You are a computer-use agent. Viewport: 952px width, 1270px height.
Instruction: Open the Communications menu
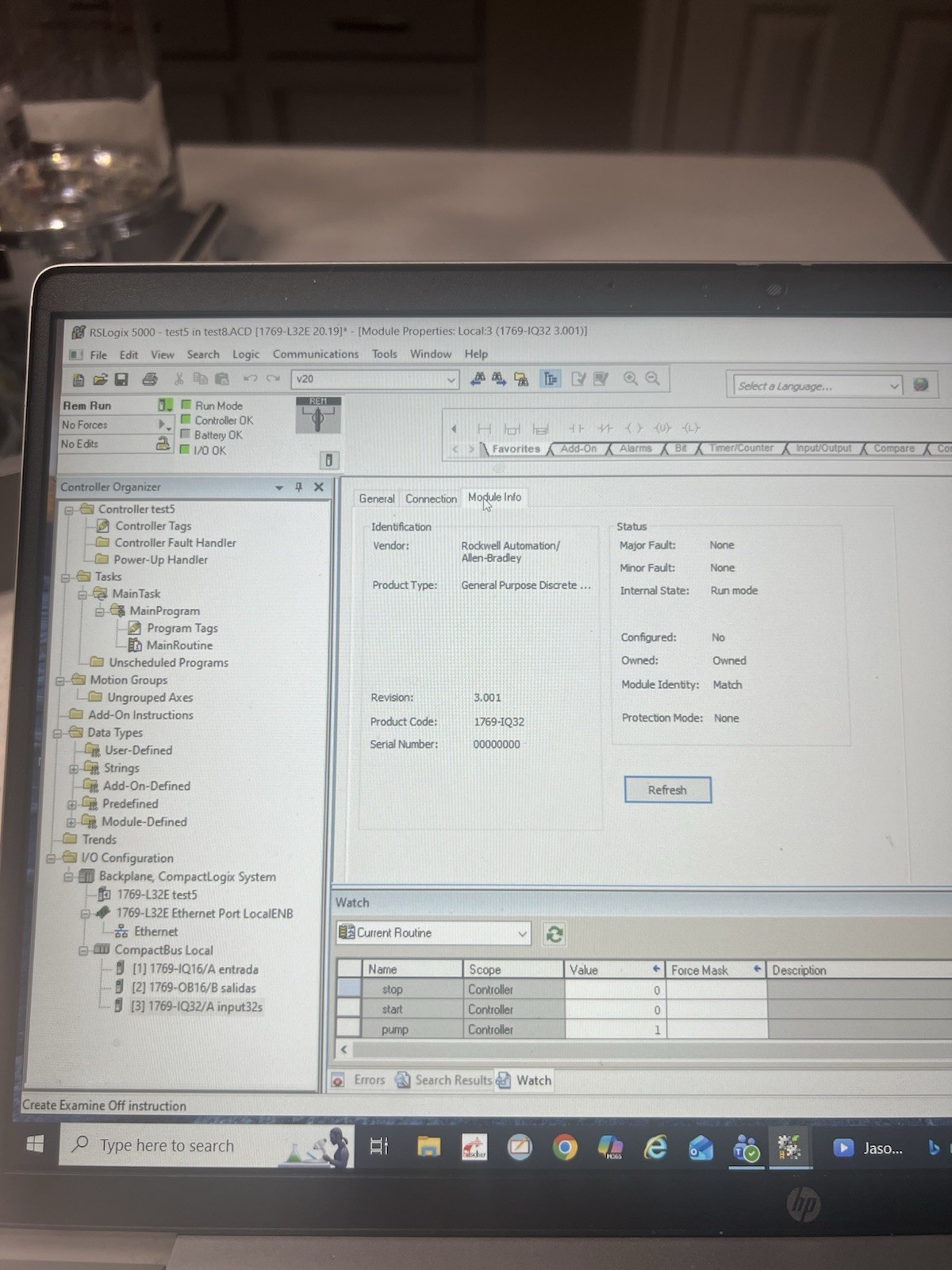(x=315, y=354)
